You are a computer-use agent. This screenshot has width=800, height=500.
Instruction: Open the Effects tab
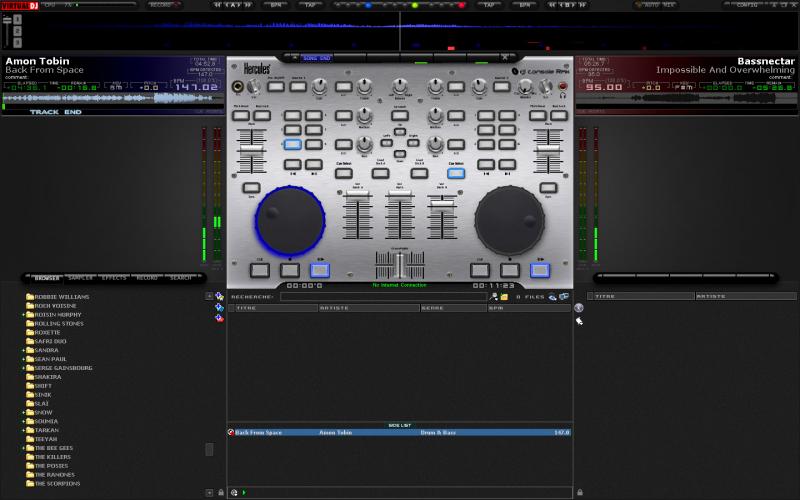114,278
